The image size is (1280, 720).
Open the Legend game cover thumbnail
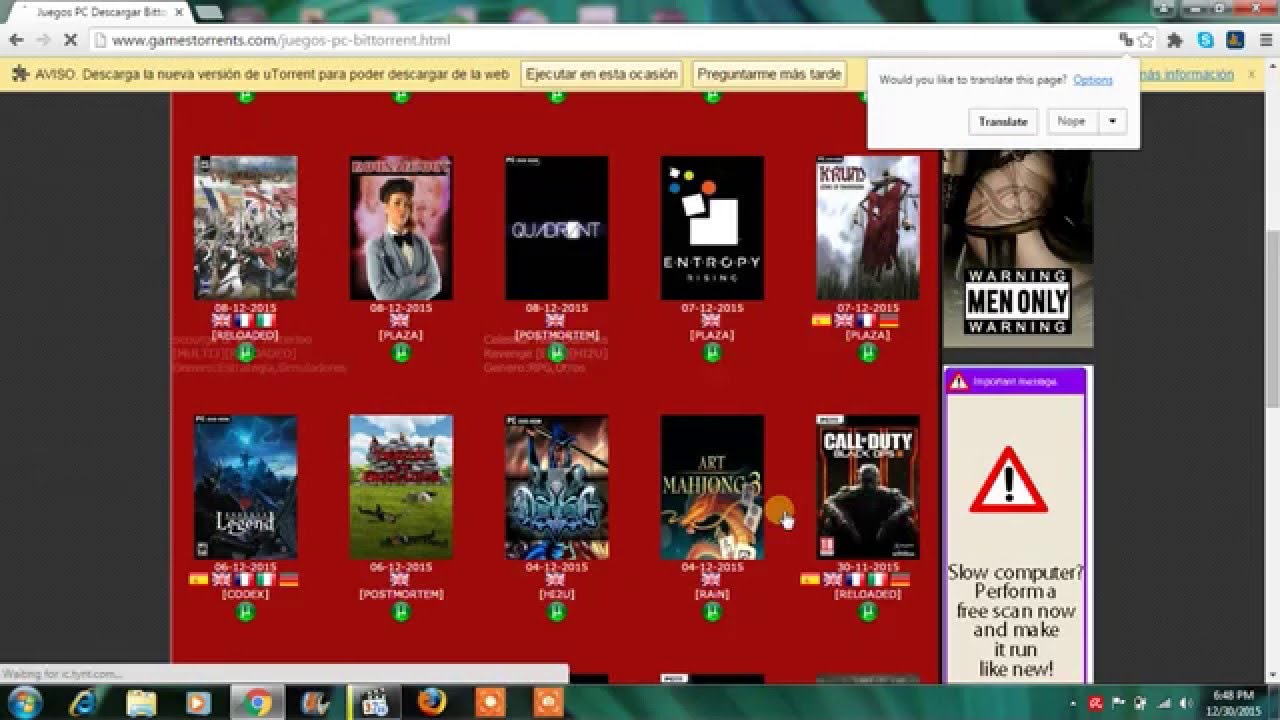(245, 487)
